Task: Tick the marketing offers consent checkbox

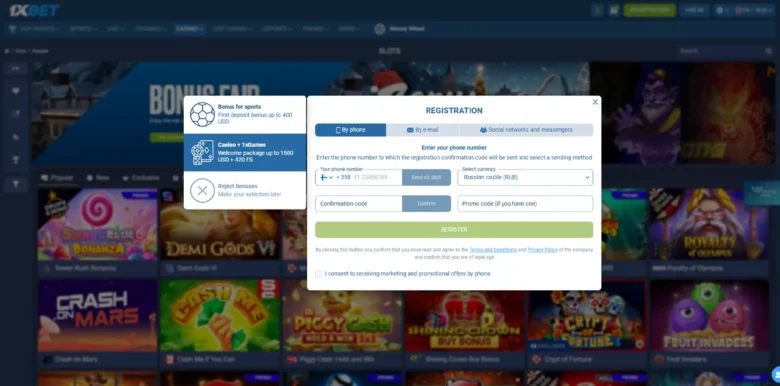Action: 318,274
